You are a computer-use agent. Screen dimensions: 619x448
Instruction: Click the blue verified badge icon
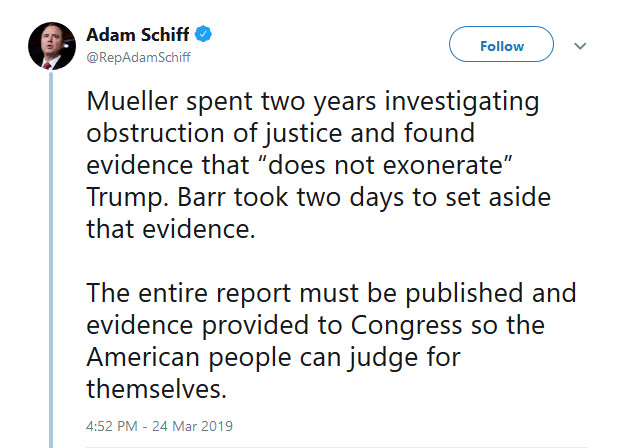tap(204, 34)
